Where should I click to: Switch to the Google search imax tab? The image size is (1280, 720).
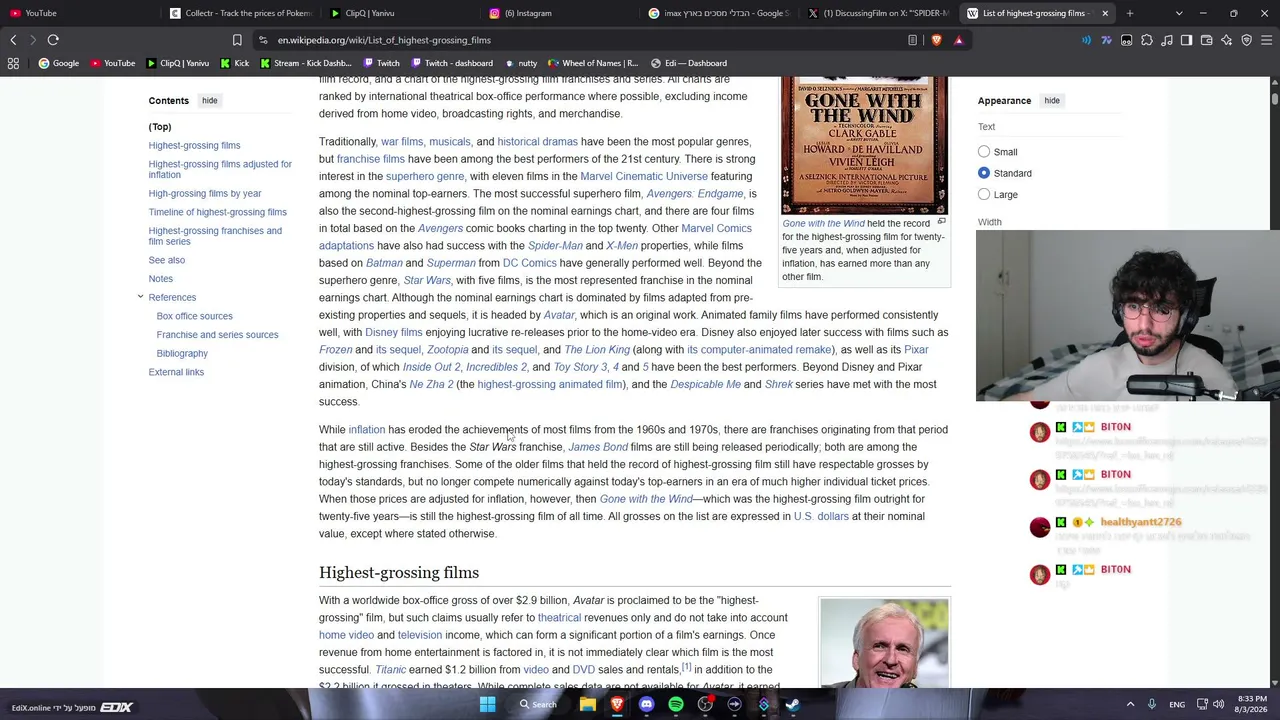pyautogui.click(x=720, y=13)
